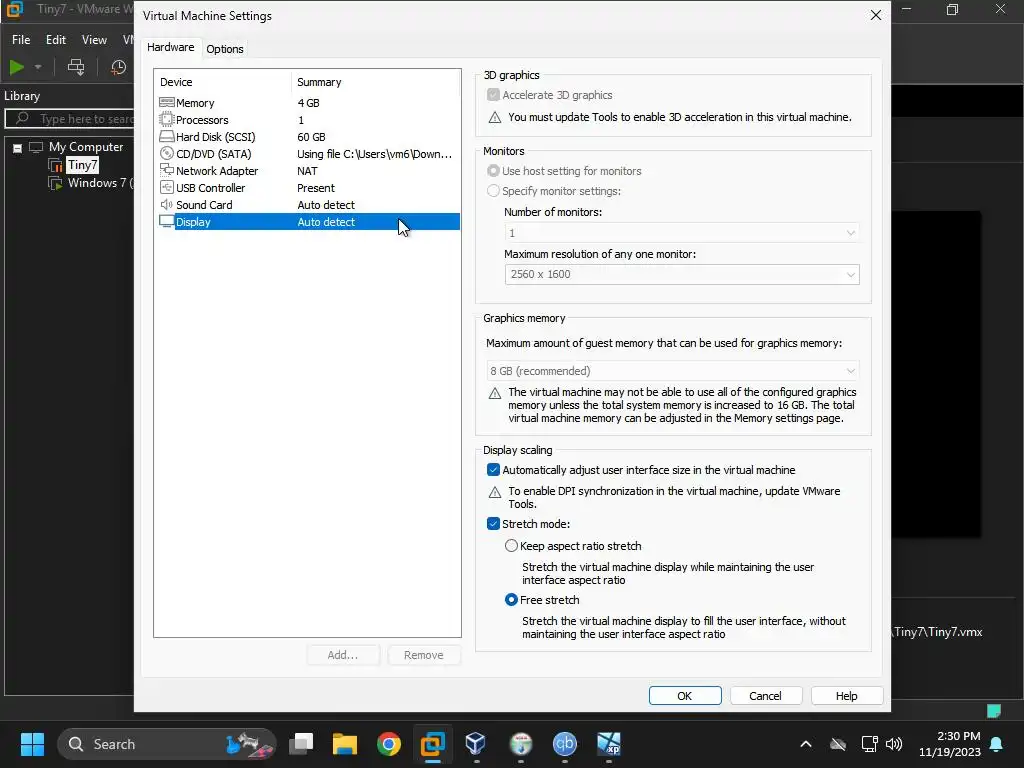Select the Hard Disk (SCSI) icon
This screenshot has height=768, width=1024.
tap(167, 136)
